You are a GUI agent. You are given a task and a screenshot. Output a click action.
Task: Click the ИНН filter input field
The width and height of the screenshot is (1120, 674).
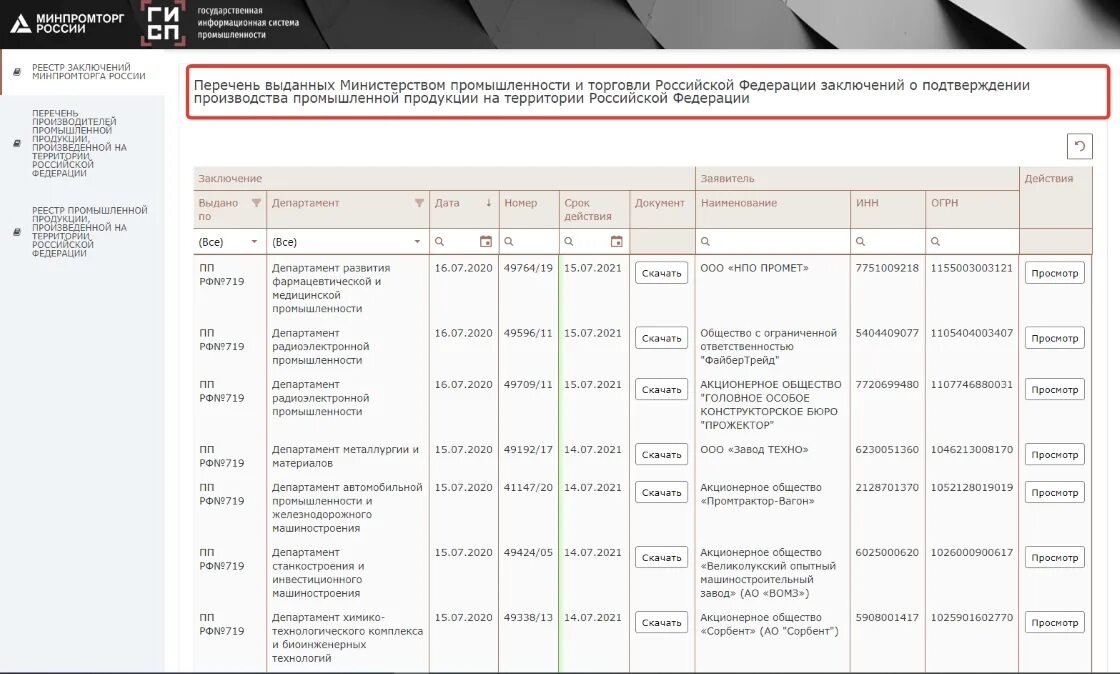pos(888,242)
